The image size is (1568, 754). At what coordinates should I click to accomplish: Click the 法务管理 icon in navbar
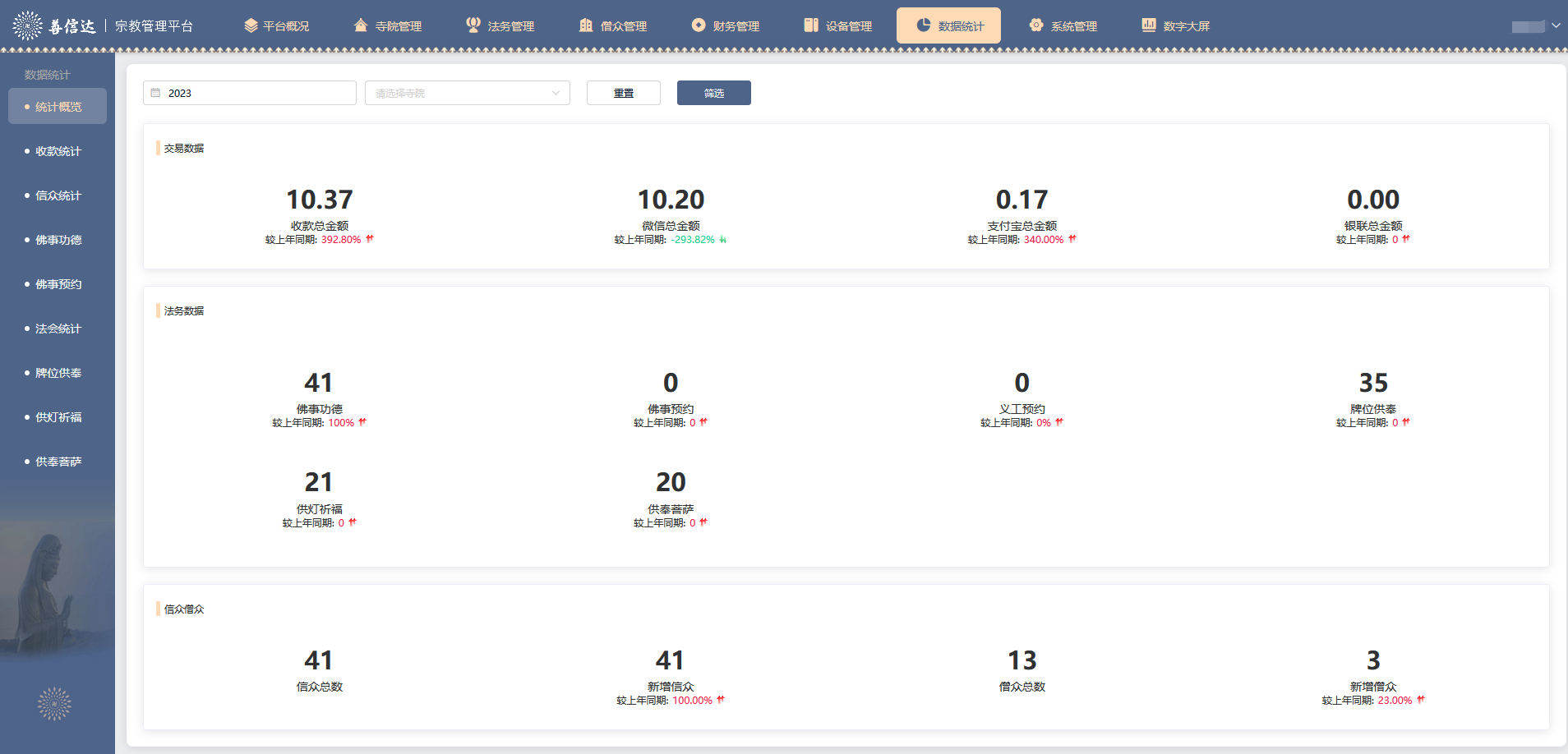click(473, 25)
